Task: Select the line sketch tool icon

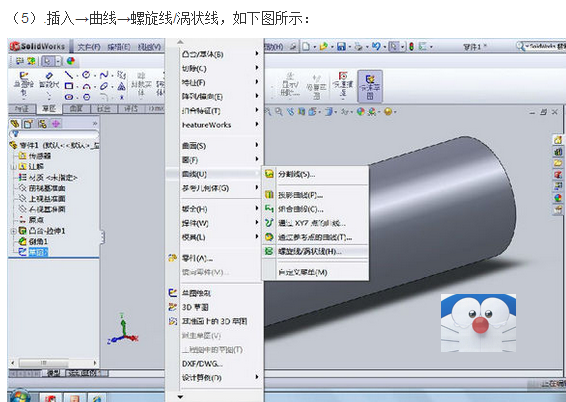Action: [69, 75]
